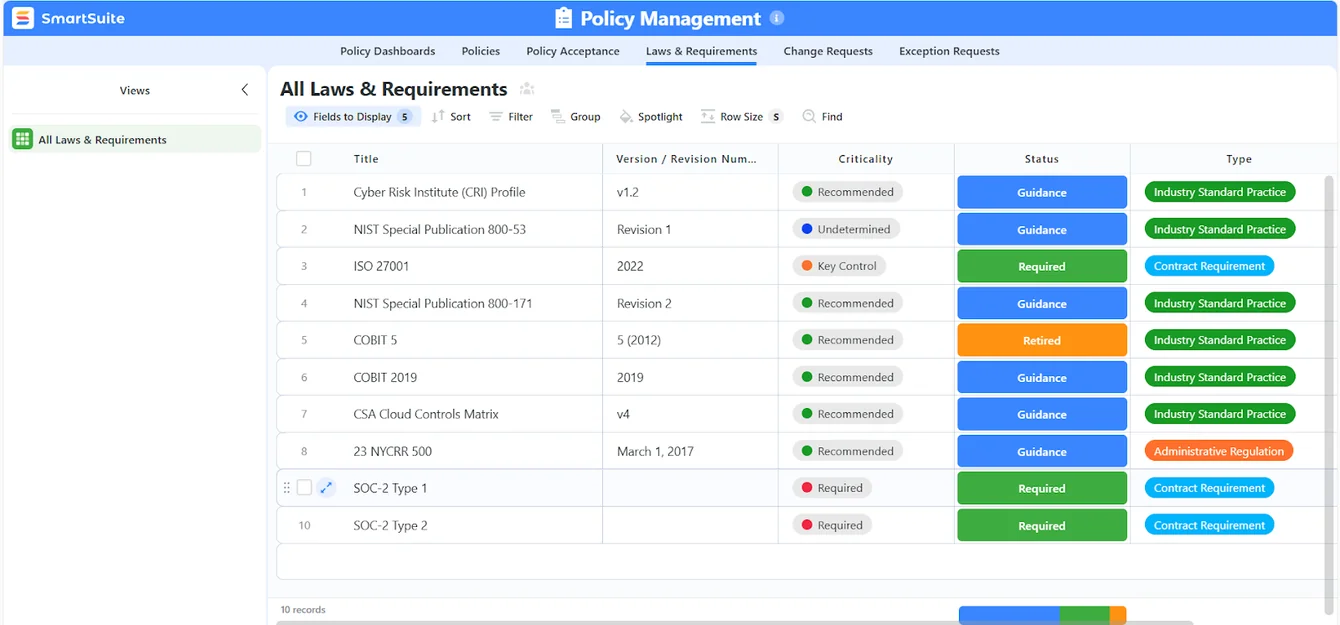Click the Administrative Regulation type tag

pyautogui.click(x=1219, y=451)
